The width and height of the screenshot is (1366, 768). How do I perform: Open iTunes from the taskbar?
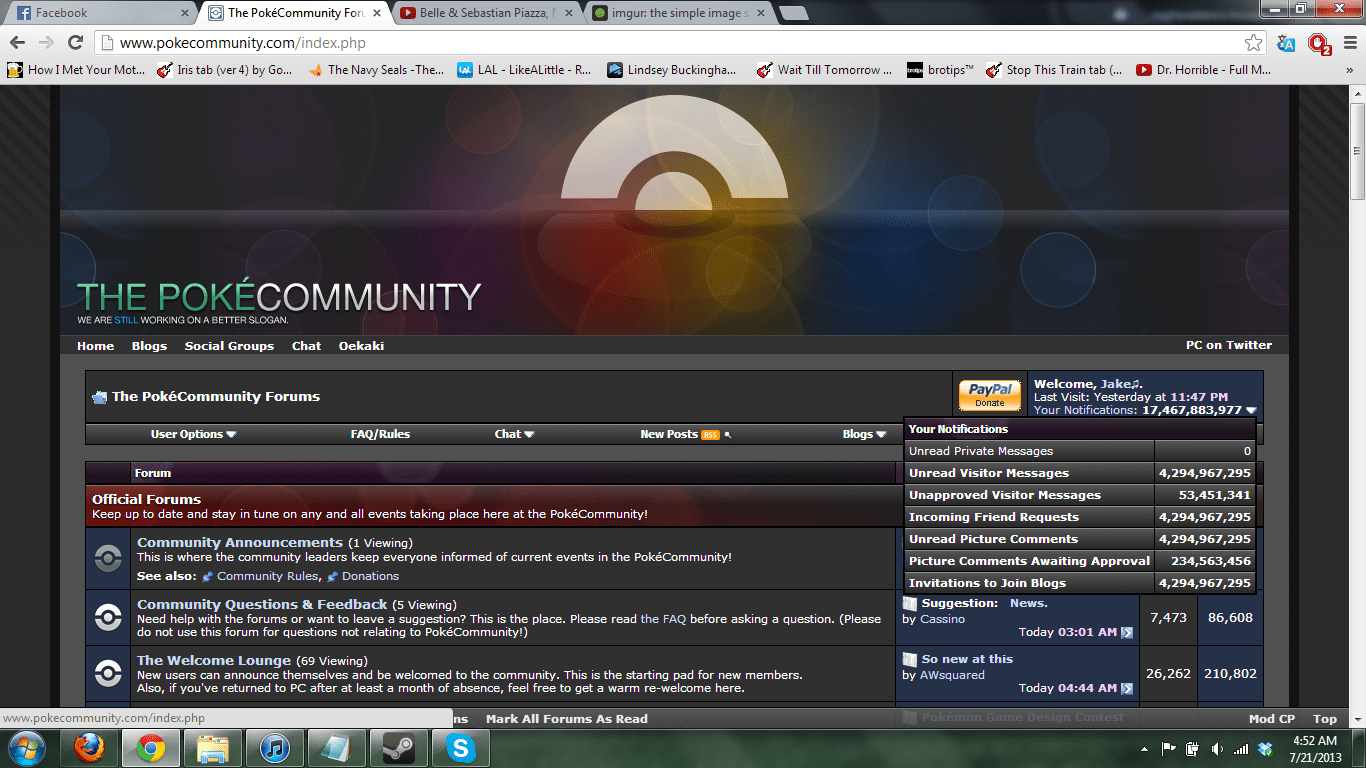[275, 747]
